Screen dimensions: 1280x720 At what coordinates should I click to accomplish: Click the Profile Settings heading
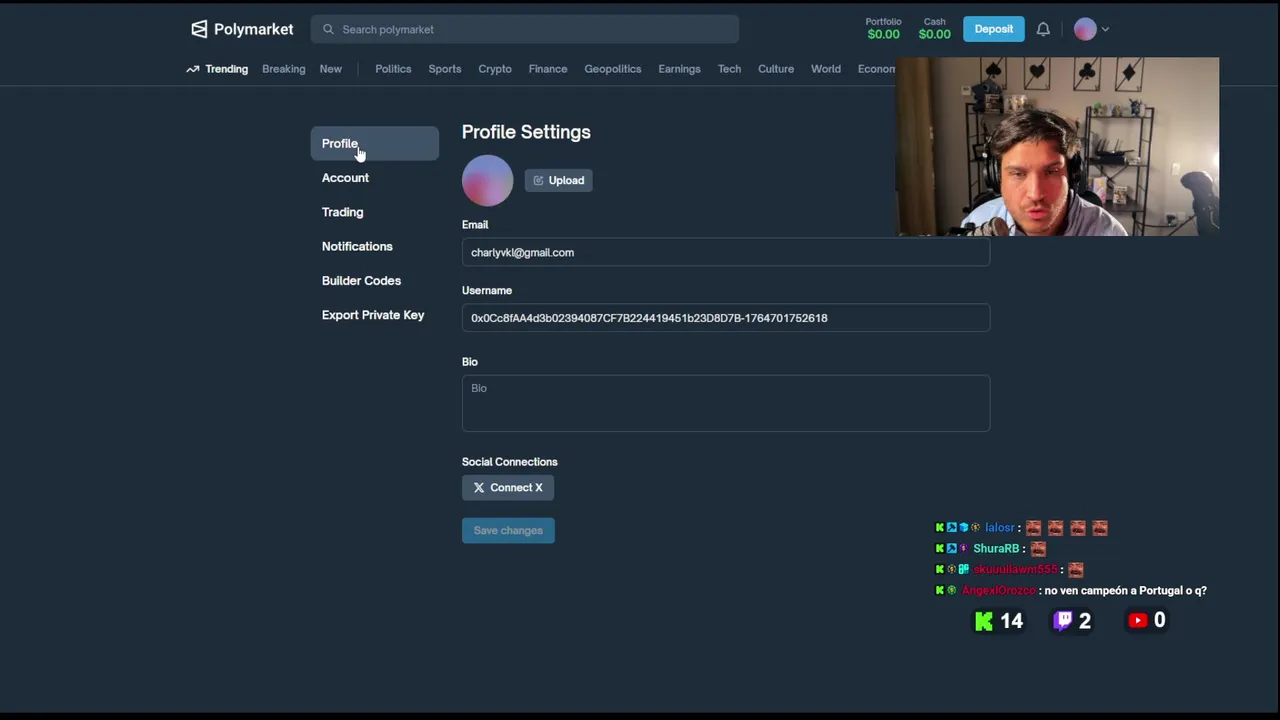tap(526, 132)
